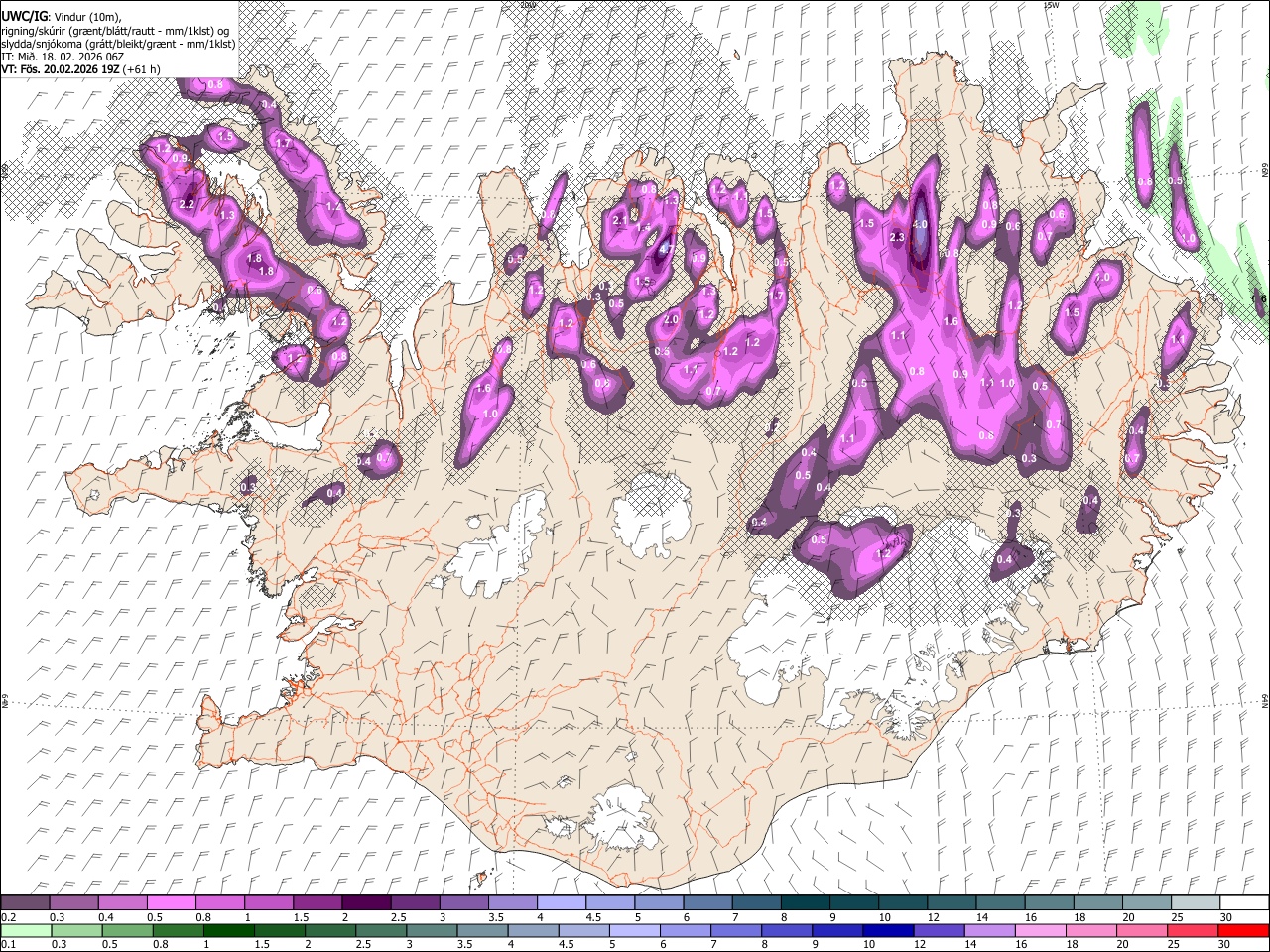
Task: Click the white upper legend swatch above 30
Action: tap(1244, 903)
